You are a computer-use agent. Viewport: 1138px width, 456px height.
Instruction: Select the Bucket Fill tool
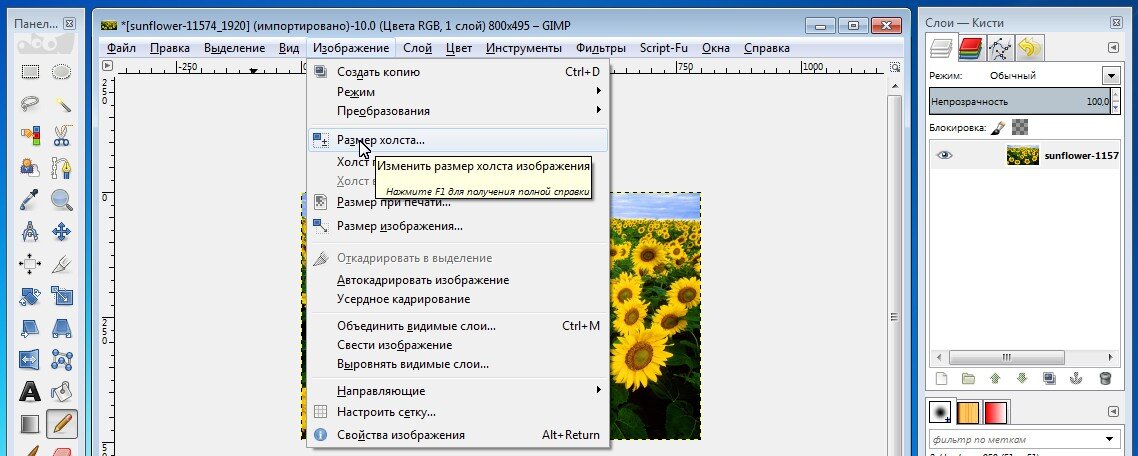tap(62, 392)
